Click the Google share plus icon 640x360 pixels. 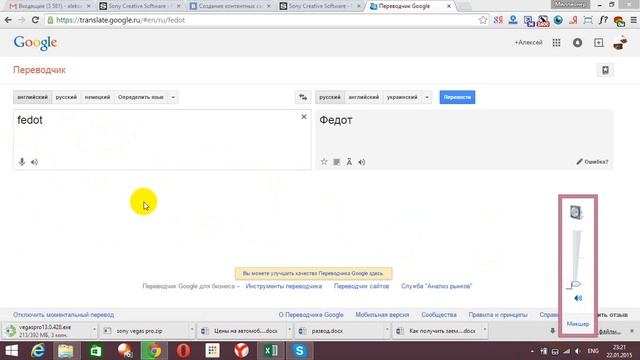pyautogui.click(x=598, y=42)
